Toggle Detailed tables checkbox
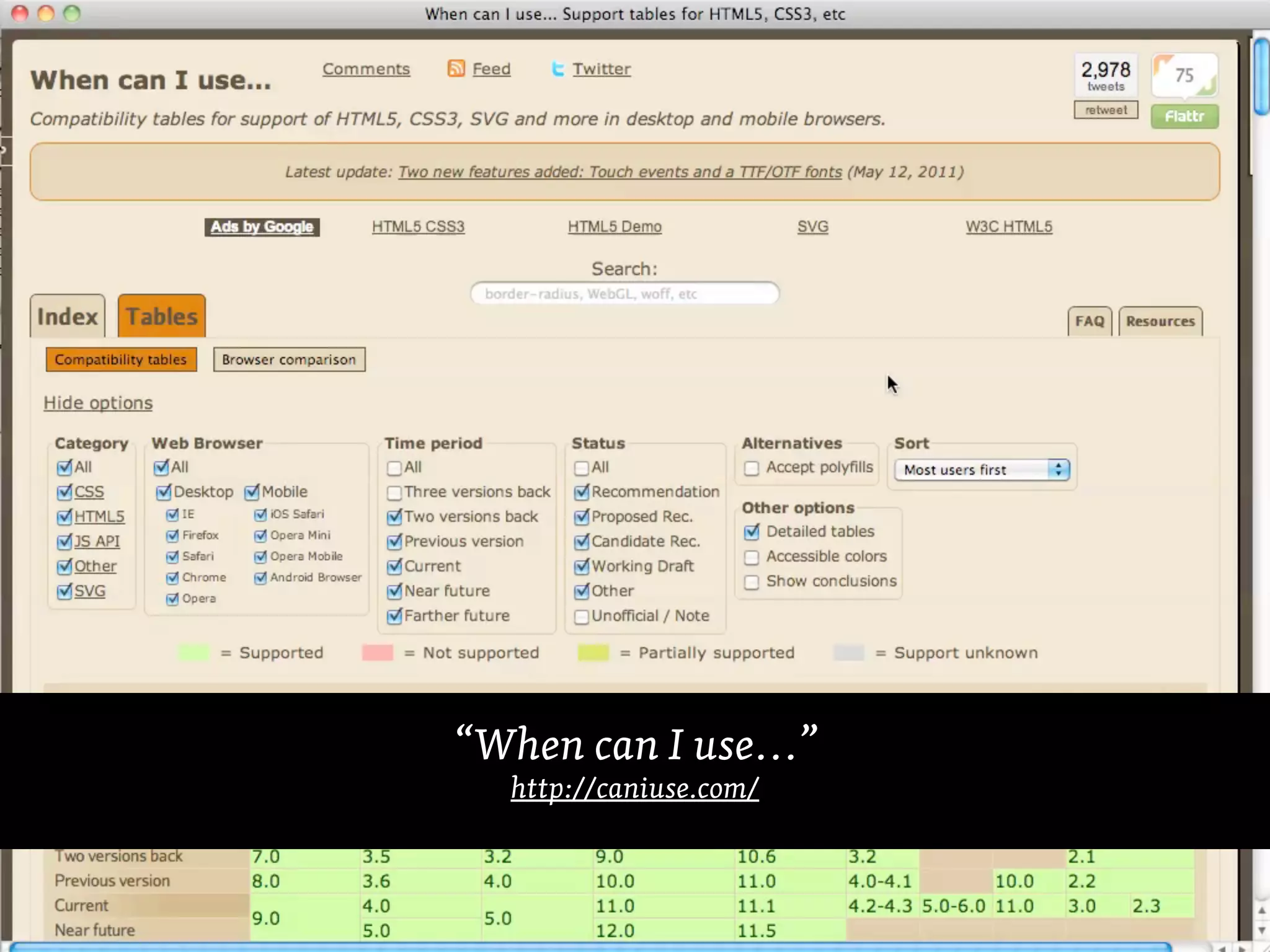 pos(751,532)
